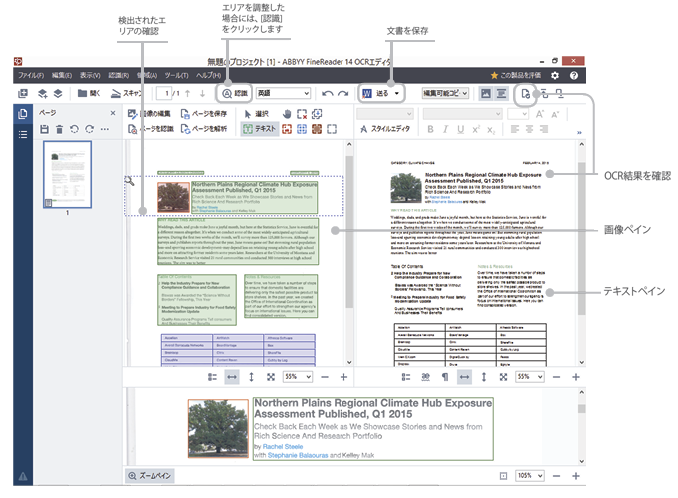Open the settings gear icon
678x498 pixels.
coord(554,75)
